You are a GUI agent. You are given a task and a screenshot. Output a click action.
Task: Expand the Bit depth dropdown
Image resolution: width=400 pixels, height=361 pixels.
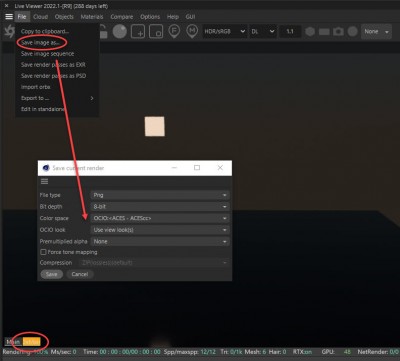[x=160, y=207]
